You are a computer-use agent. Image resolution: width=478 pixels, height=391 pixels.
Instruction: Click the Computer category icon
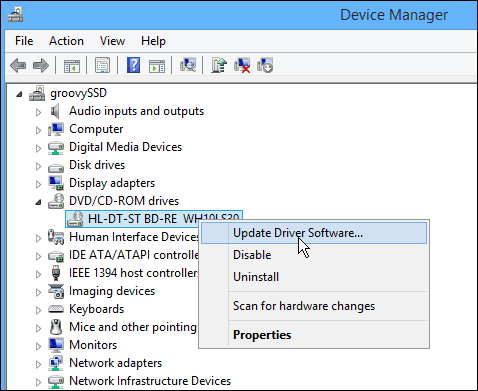click(x=56, y=129)
